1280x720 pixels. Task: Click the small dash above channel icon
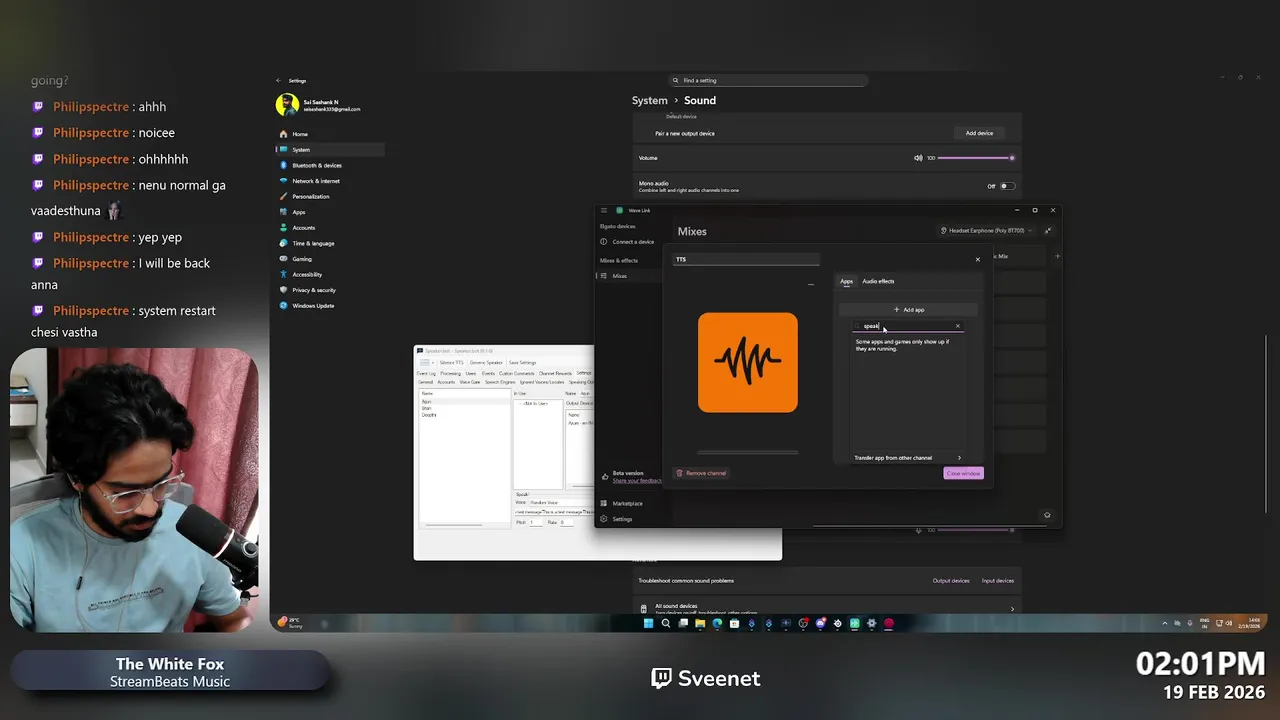[811, 285]
